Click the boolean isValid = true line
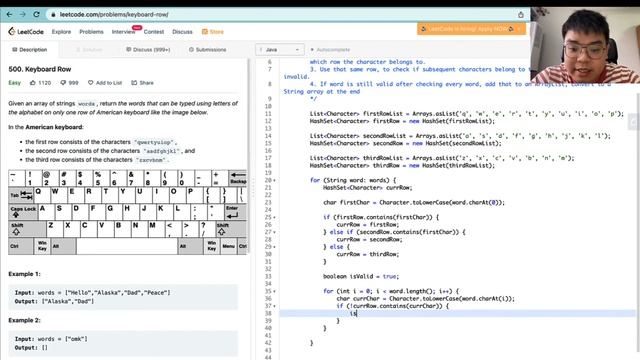 [x=361, y=276]
